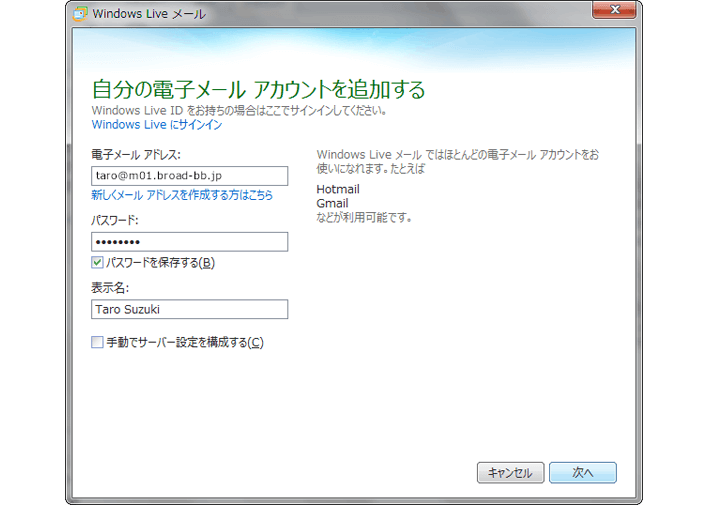Image resolution: width=710 pixels, height=505 pixels.
Task: Click the 自分の電子メール アカウントを追加する heading
Action: coord(258,89)
